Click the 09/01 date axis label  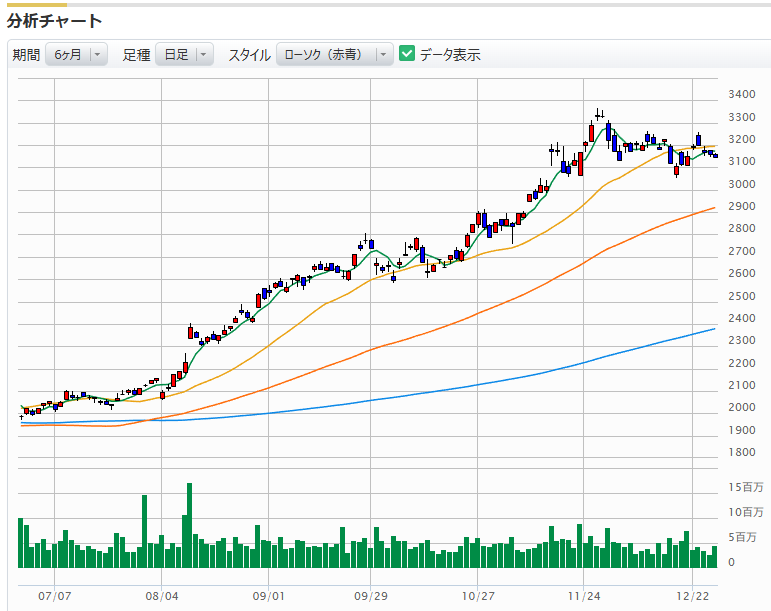coord(266,595)
